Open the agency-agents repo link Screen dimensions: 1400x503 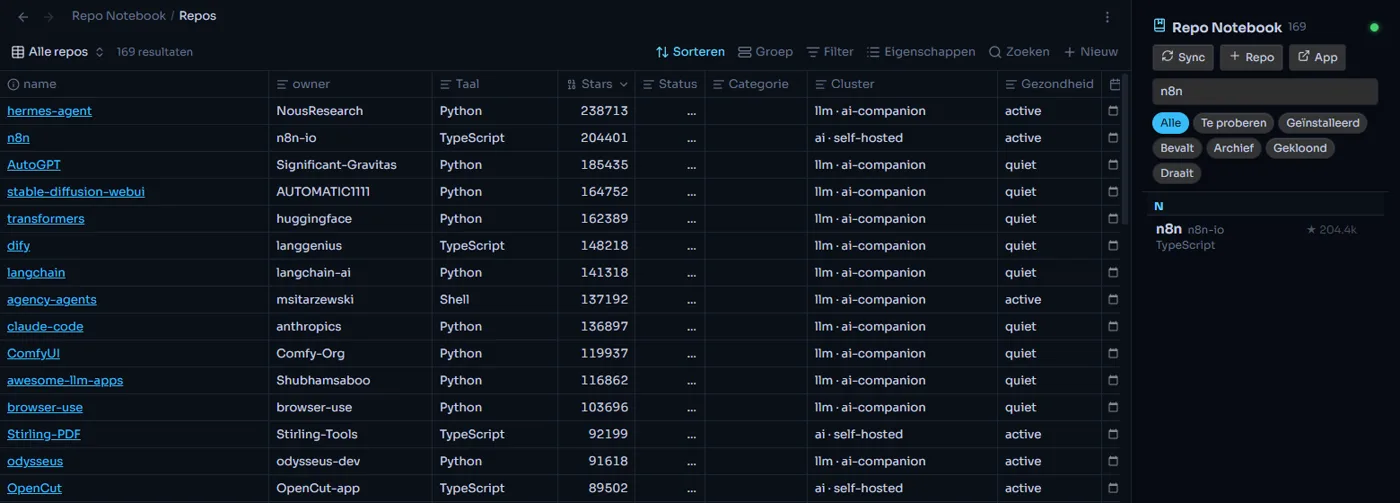click(52, 300)
